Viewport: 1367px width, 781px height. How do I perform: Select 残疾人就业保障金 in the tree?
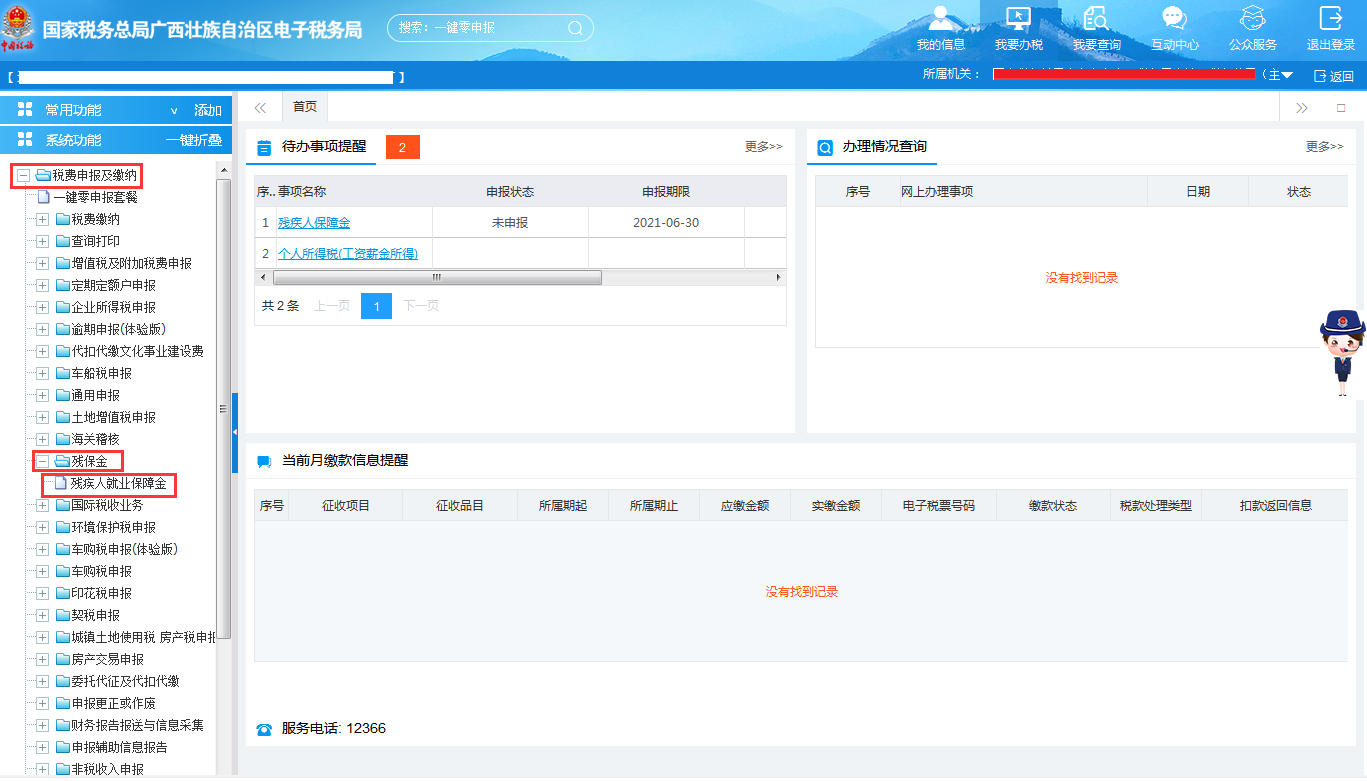coord(117,484)
